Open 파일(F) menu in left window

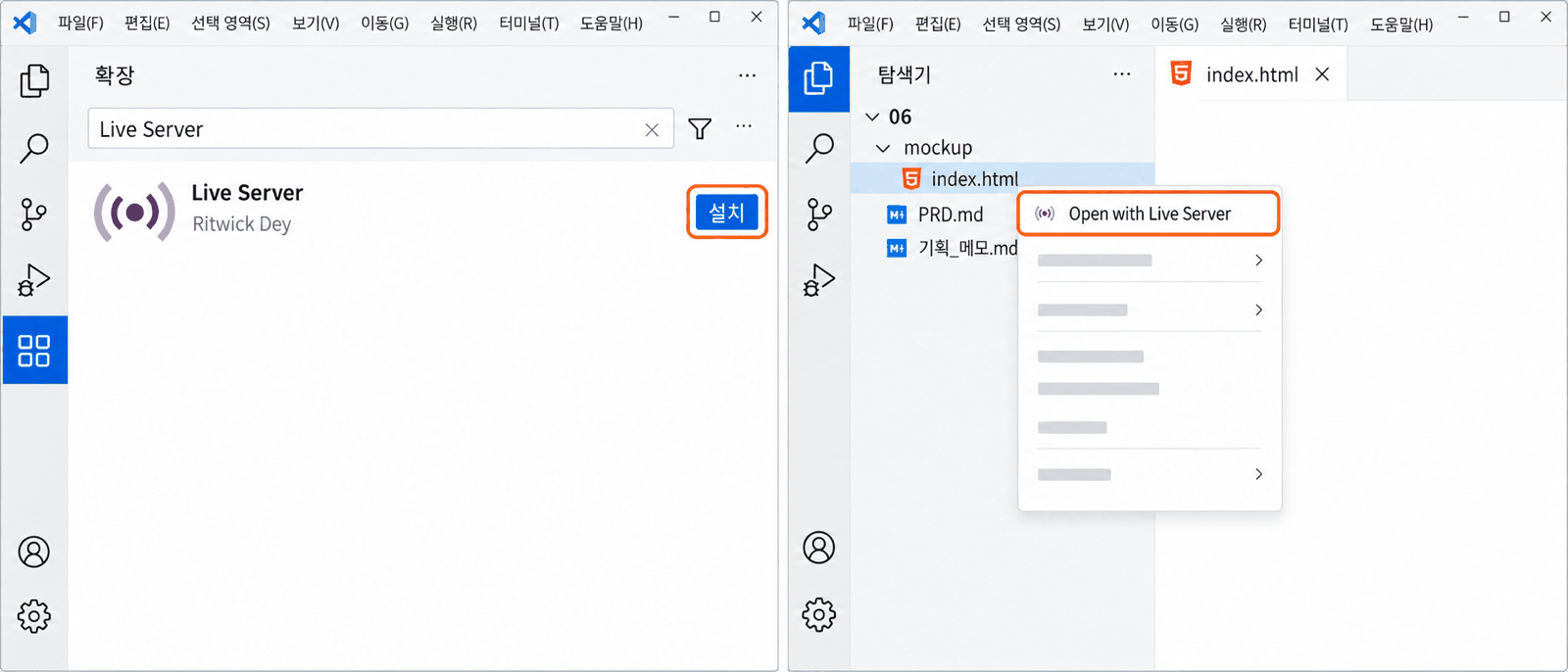pos(80,23)
